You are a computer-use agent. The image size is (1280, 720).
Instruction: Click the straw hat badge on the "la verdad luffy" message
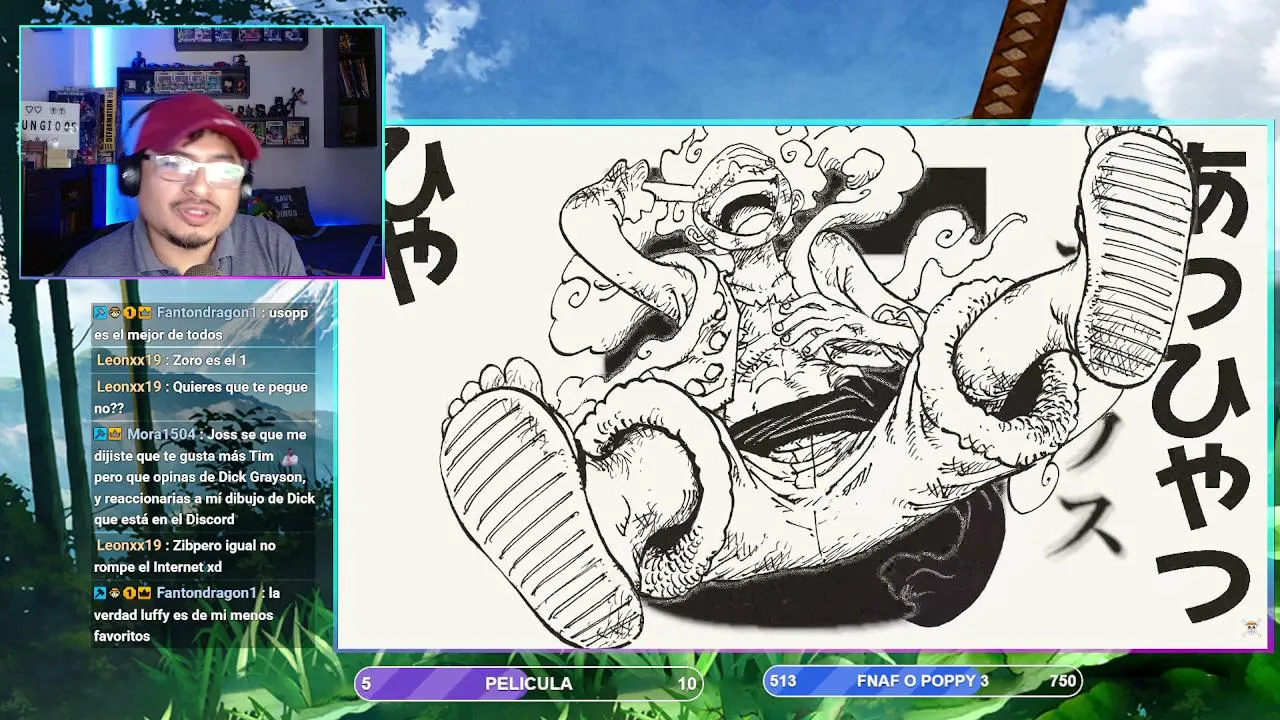(x=115, y=593)
